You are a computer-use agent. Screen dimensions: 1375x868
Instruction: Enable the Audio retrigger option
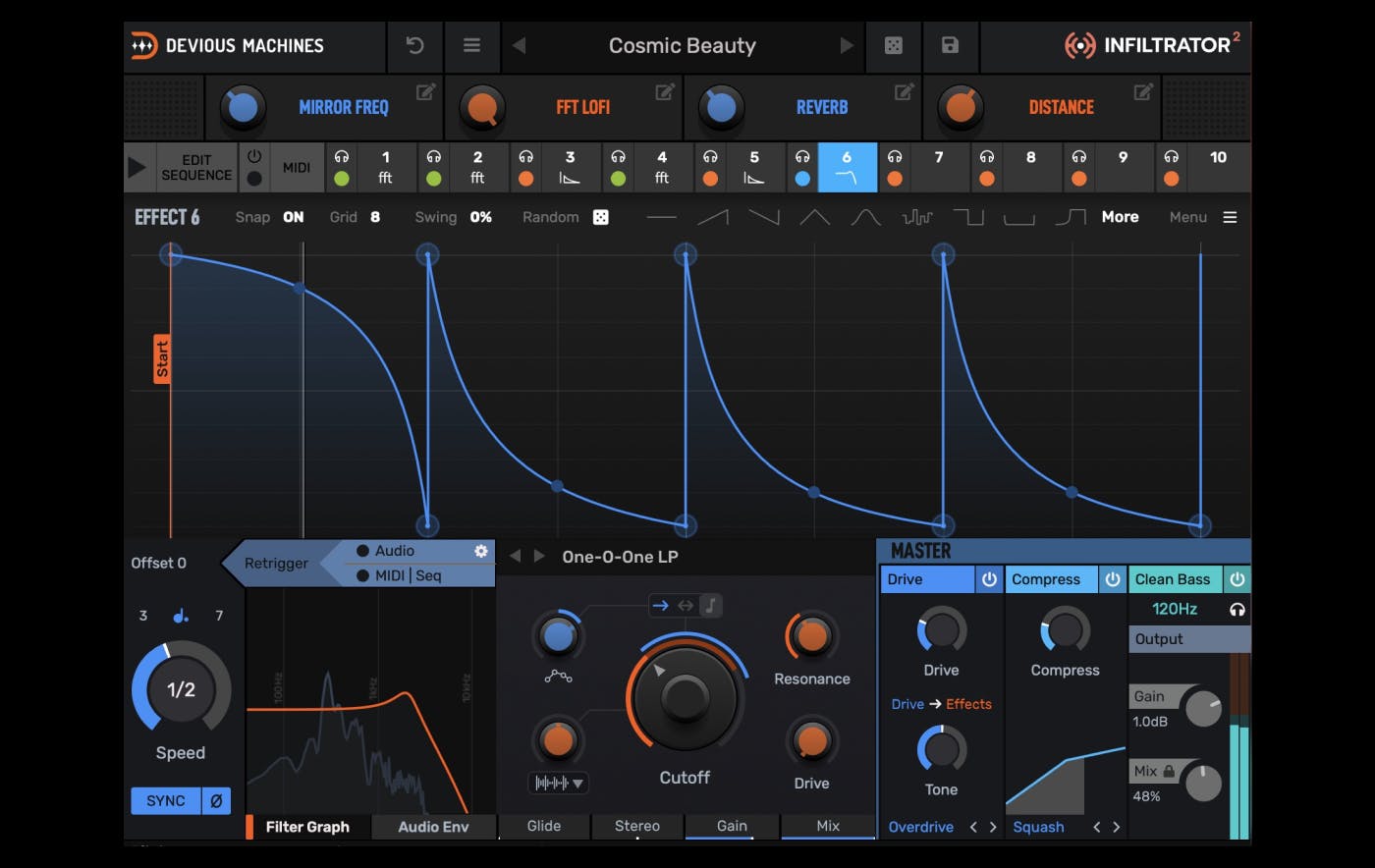[x=363, y=551]
